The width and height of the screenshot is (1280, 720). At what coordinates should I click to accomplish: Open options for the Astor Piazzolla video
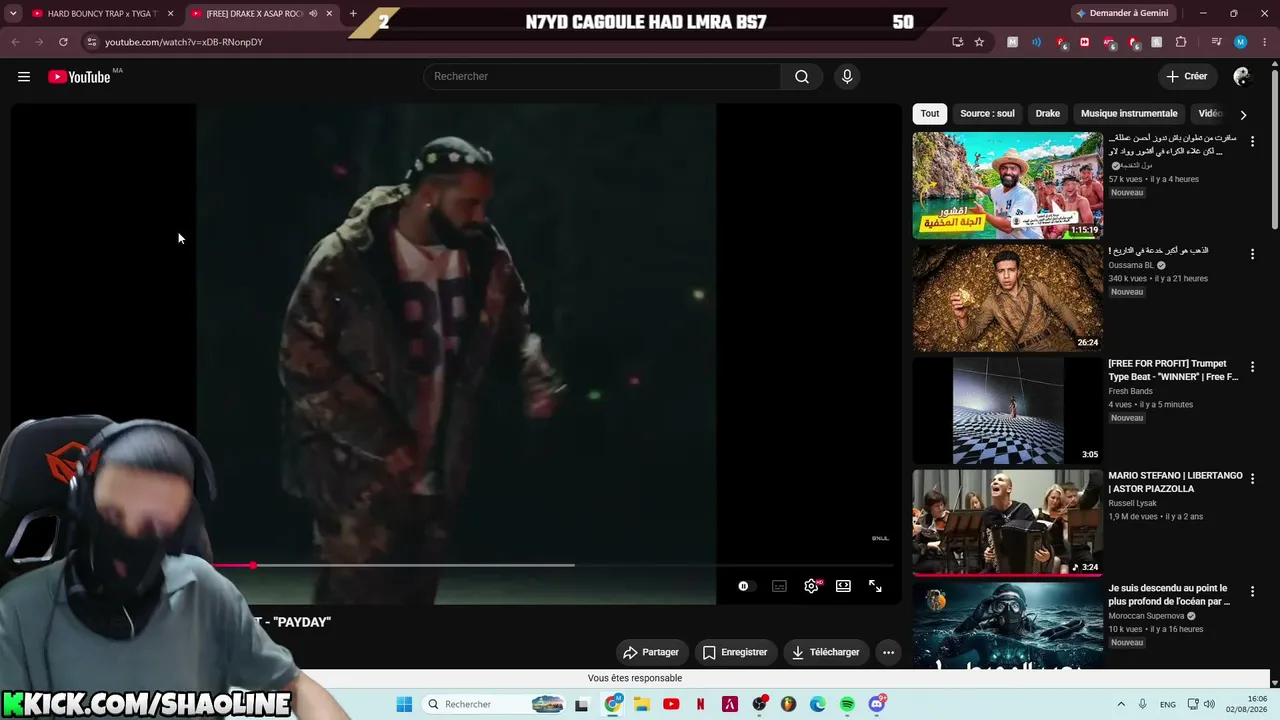click(1252, 479)
